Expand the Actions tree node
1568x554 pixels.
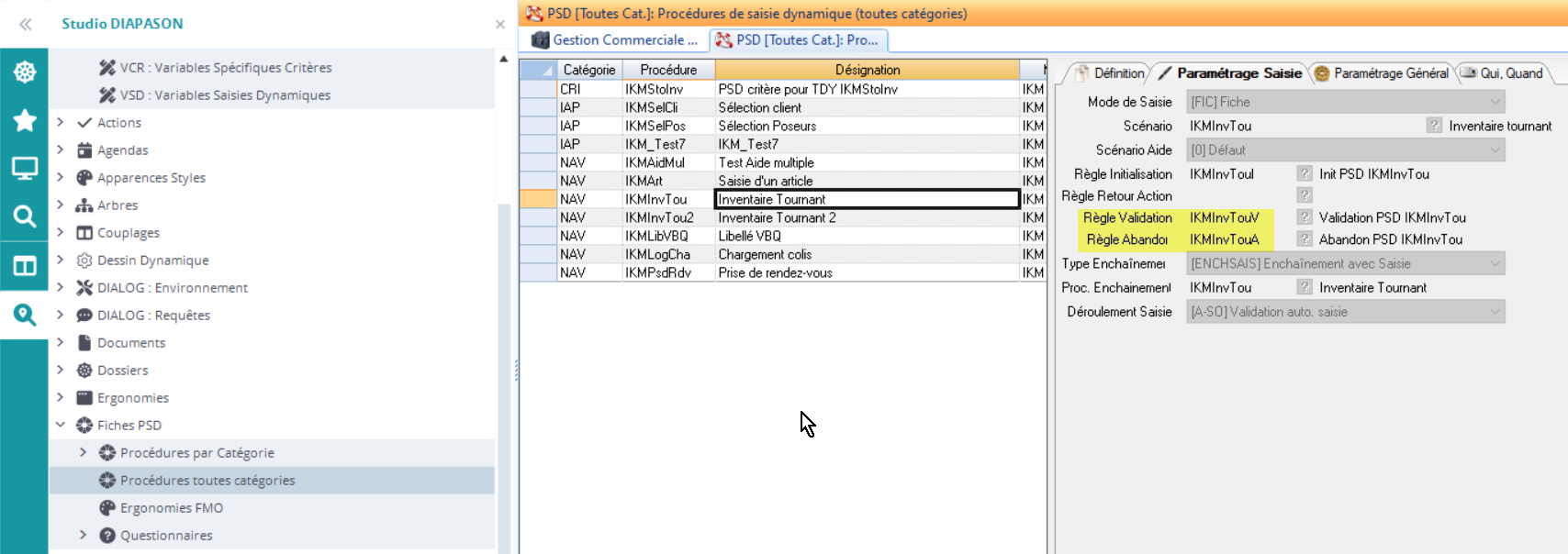tap(61, 122)
